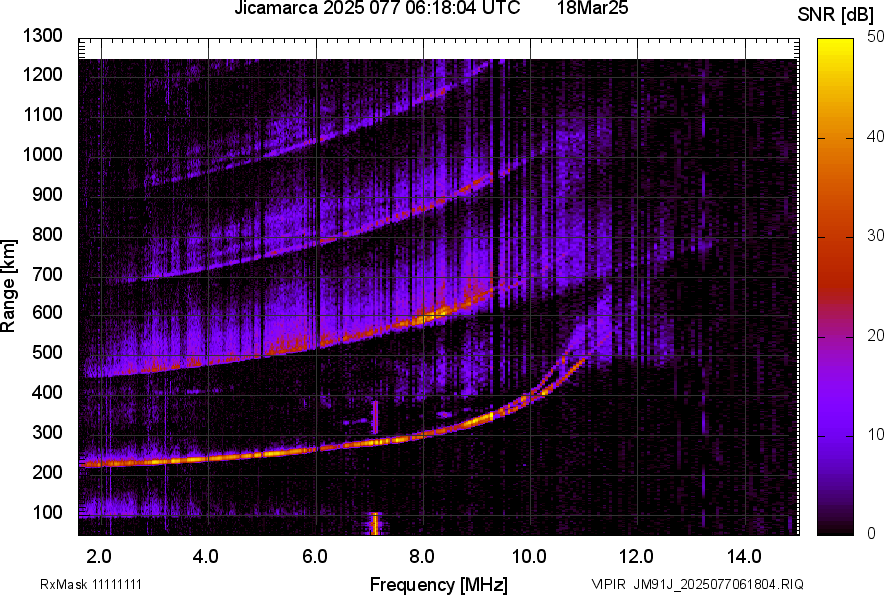Click range tick label '500'
Image resolution: width=884 pixels, height=595 pixels.
(47, 352)
